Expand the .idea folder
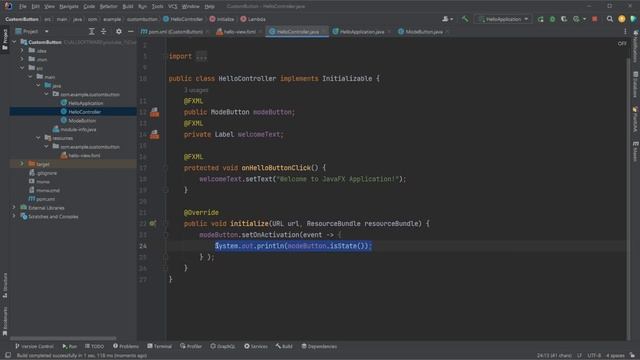This screenshot has width=640, height=360. tap(22, 51)
